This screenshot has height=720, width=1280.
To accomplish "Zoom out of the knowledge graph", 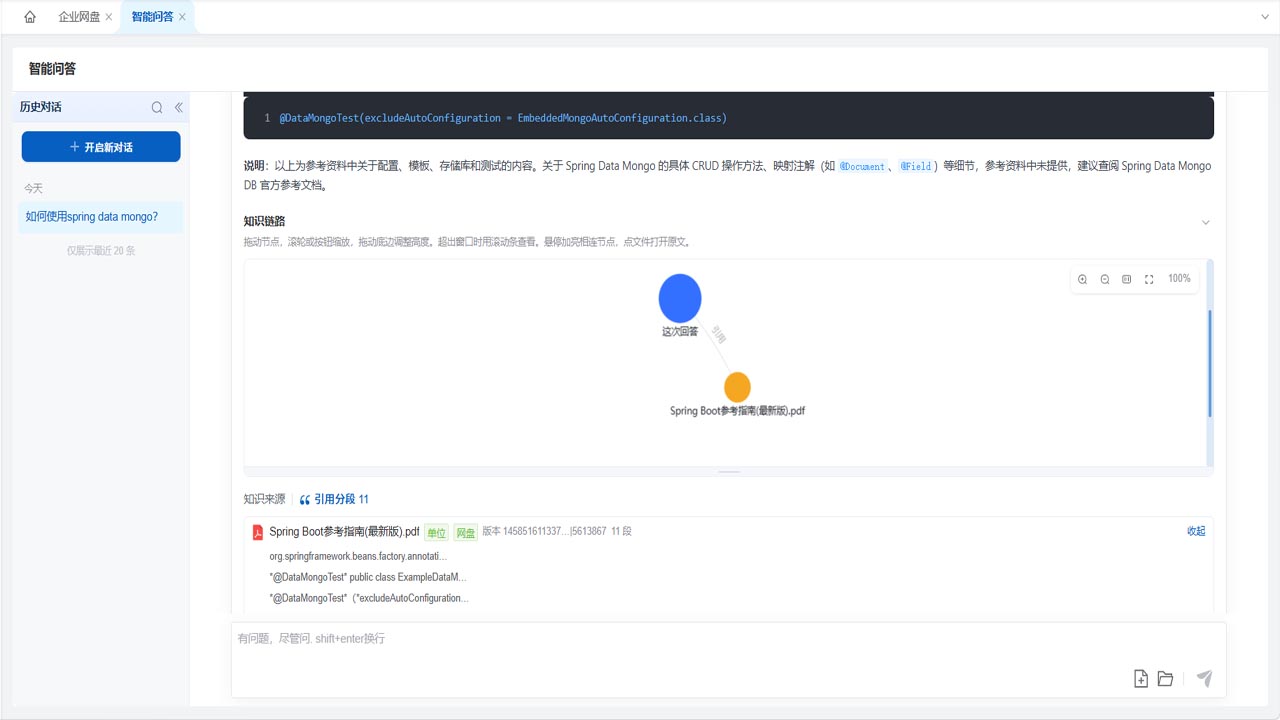I will 1105,279.
